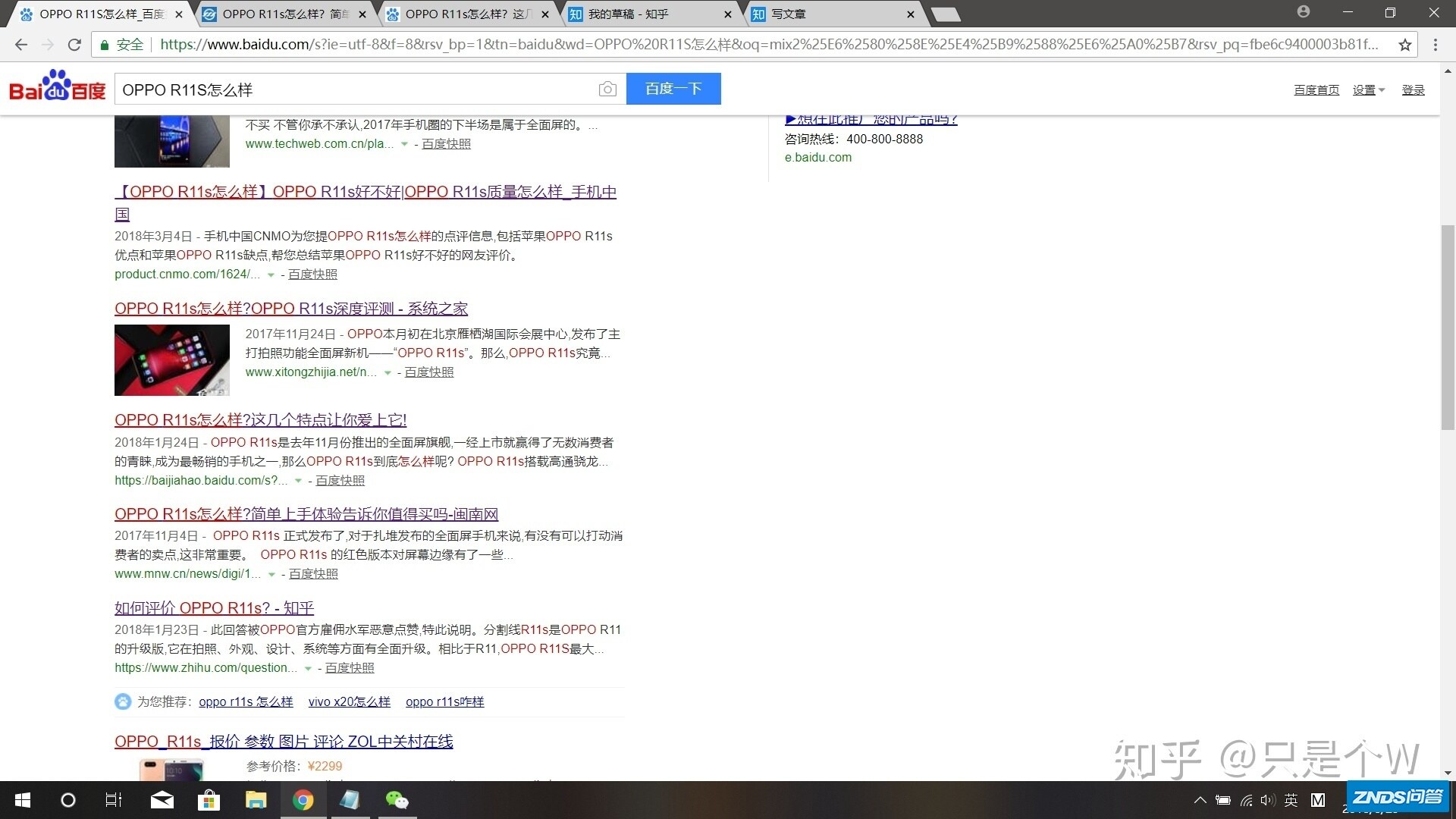Click the Chrome taskbar icon
The width and height of the screenshot is (1456, 819).
tap(303, 800)
